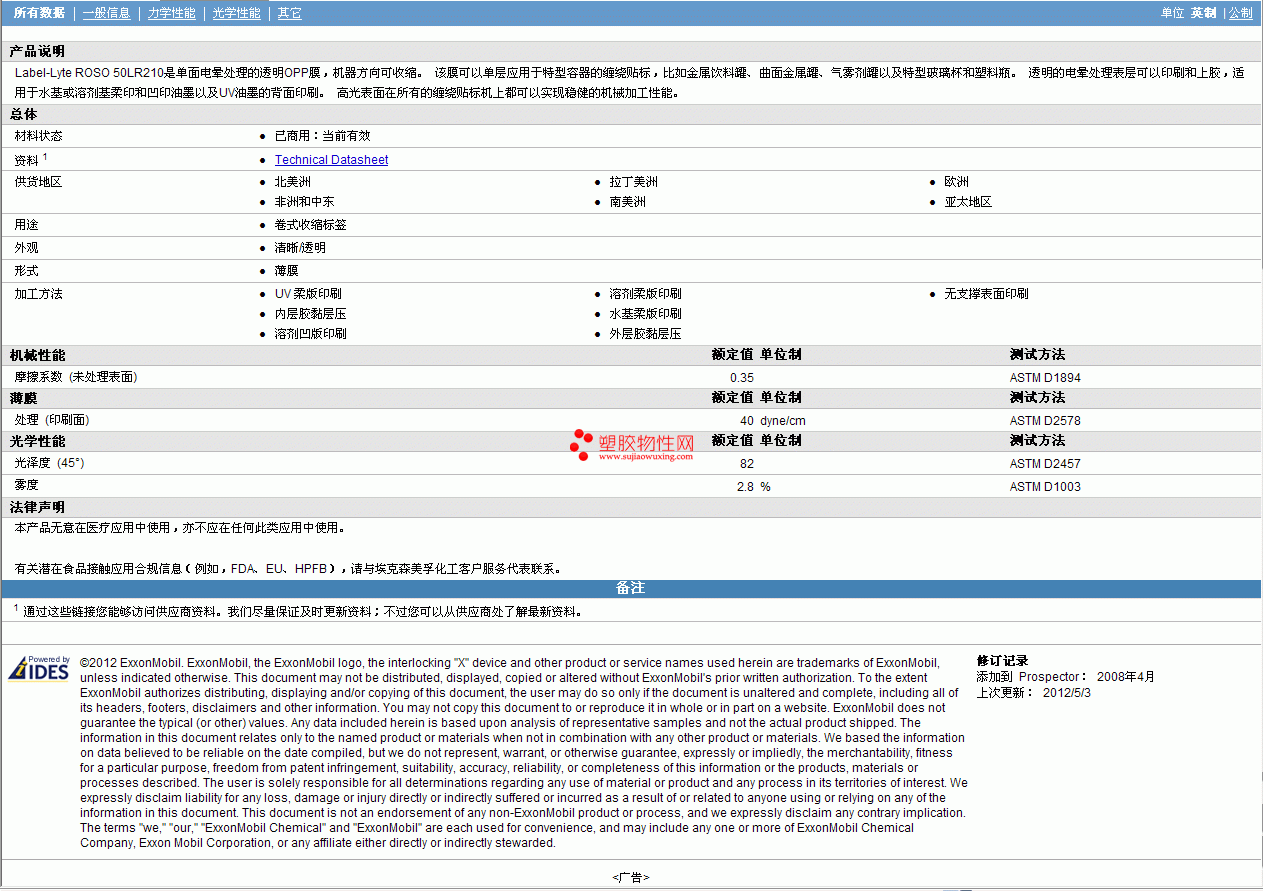Click the 非洲和中东 region entry
This screenshot has width=1263, height=891.
305,202
